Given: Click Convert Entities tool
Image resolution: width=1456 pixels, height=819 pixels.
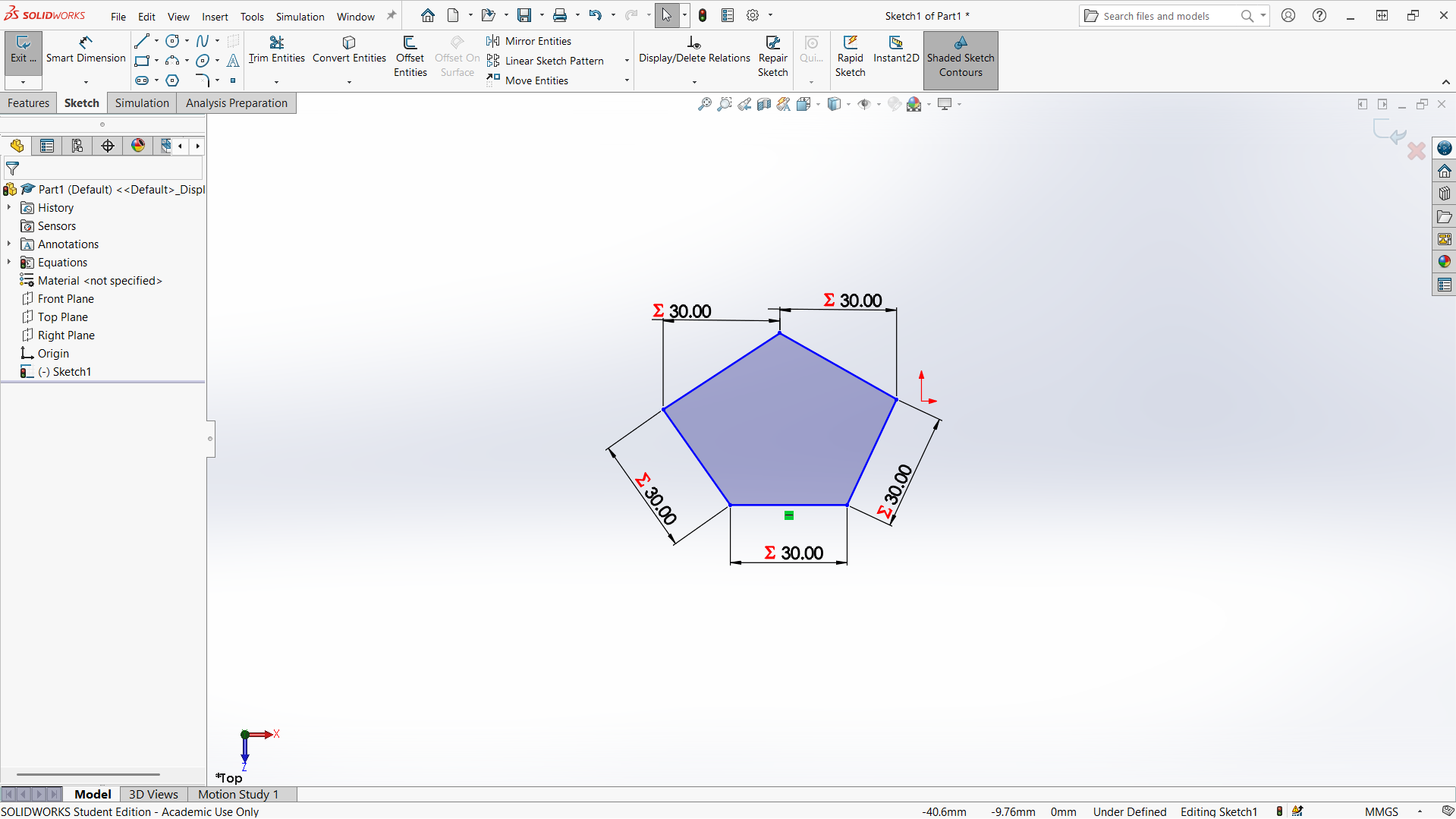Looking at the screenshot, I should (x=349, y=50).
